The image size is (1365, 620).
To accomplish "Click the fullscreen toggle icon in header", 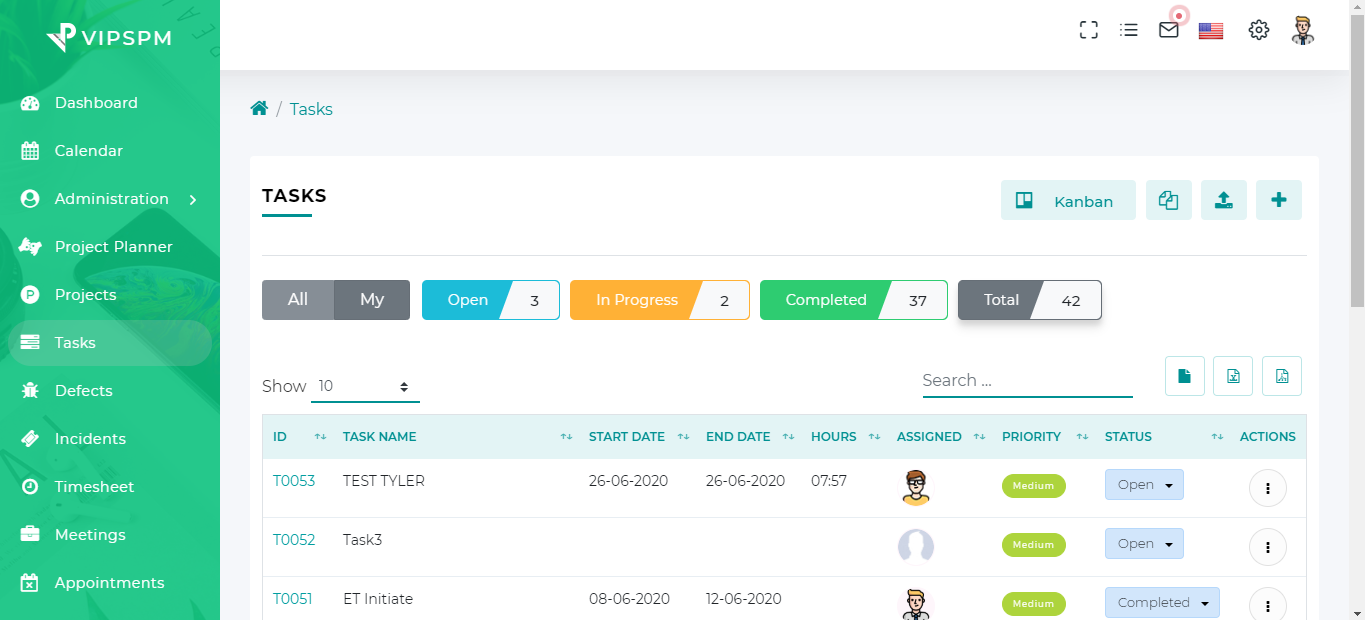I will click(x=1089, y=30).
